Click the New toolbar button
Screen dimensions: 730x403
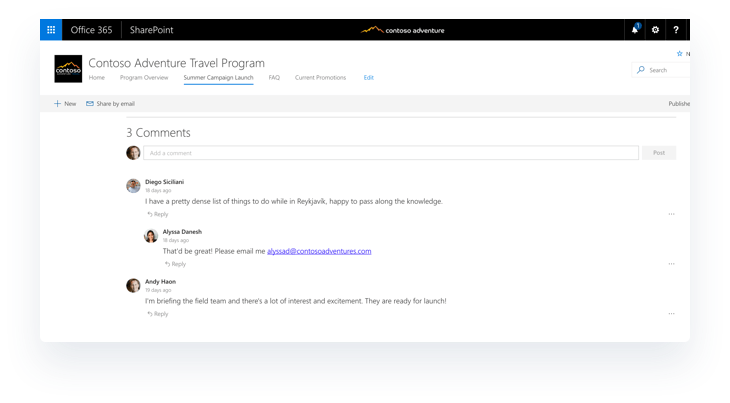click(x=65, y=103)
